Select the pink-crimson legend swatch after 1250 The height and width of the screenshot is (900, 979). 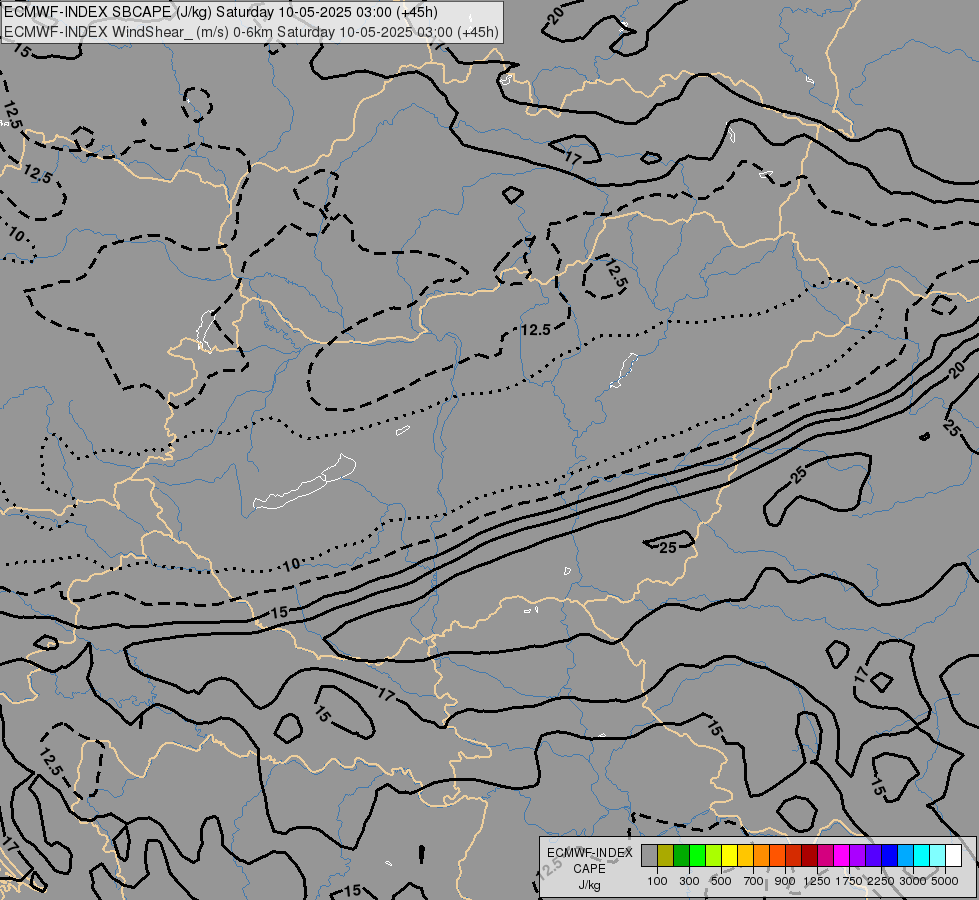click(x=825, y=855)
